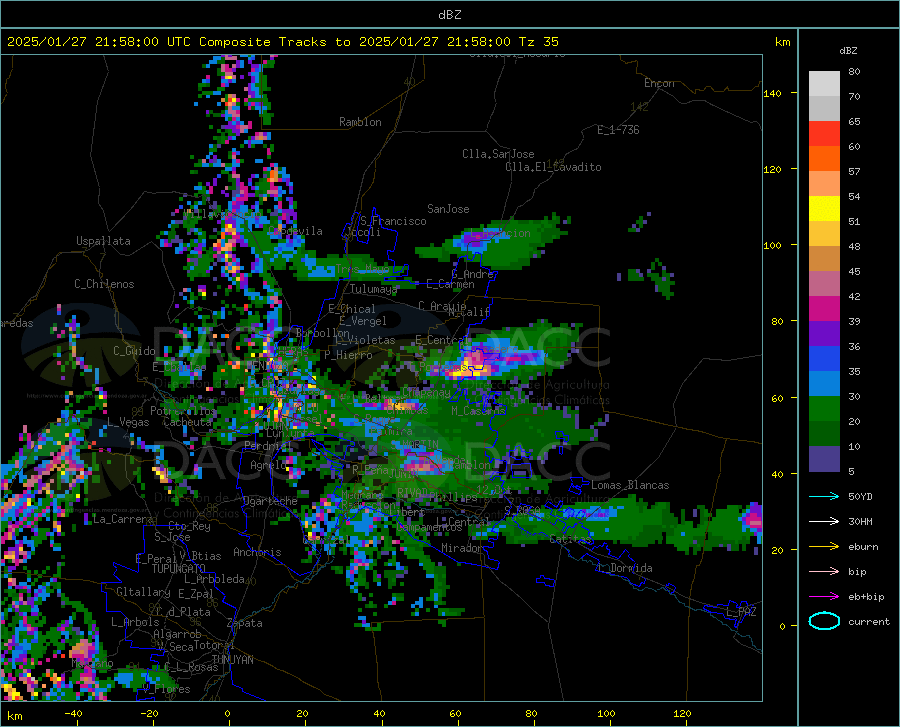Viewport: 900px width, 727px height.
Task: Click the 'Ugarteche' map label
Action: pyautogui.click(x=270, y=501)
